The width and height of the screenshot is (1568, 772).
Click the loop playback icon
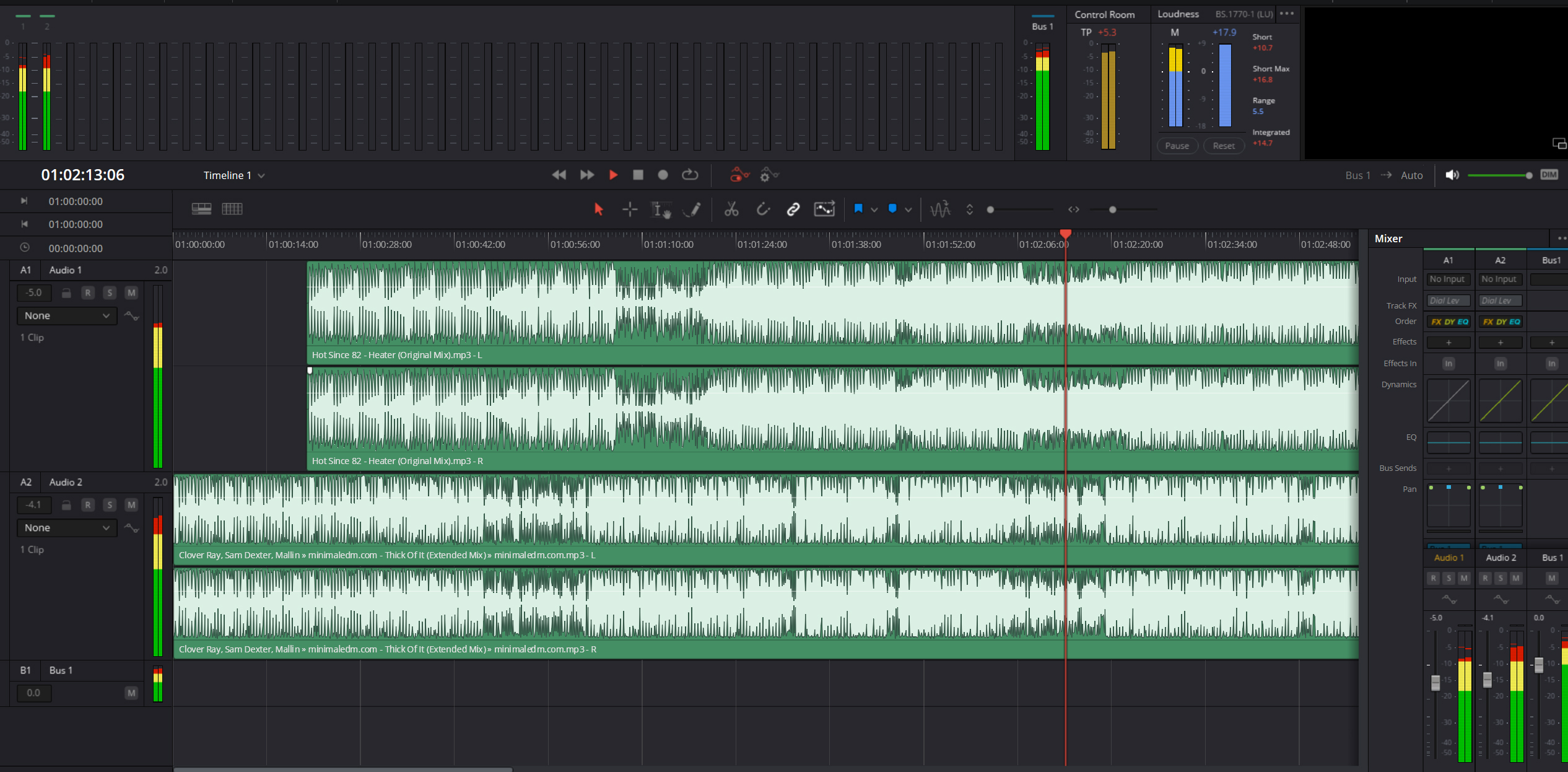690,175
